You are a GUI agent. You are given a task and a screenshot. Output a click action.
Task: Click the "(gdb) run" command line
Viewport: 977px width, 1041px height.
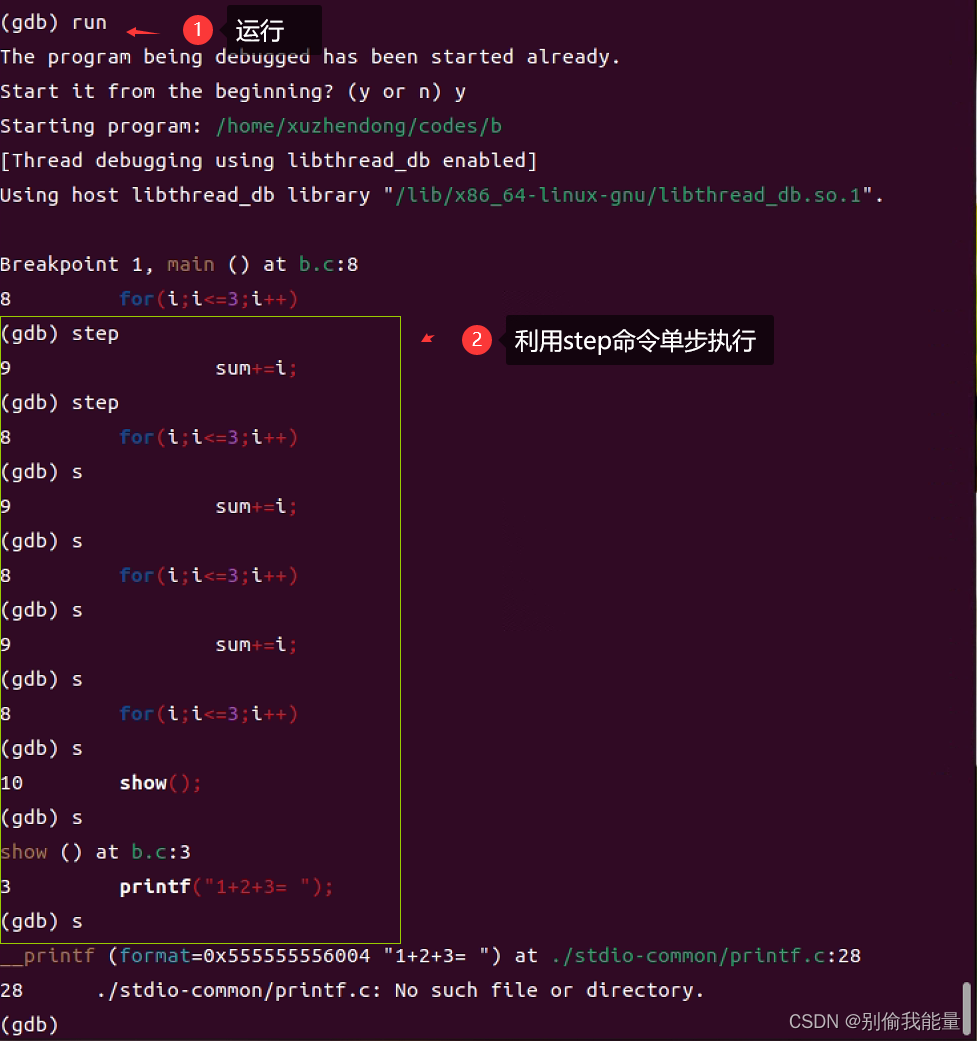54,23
